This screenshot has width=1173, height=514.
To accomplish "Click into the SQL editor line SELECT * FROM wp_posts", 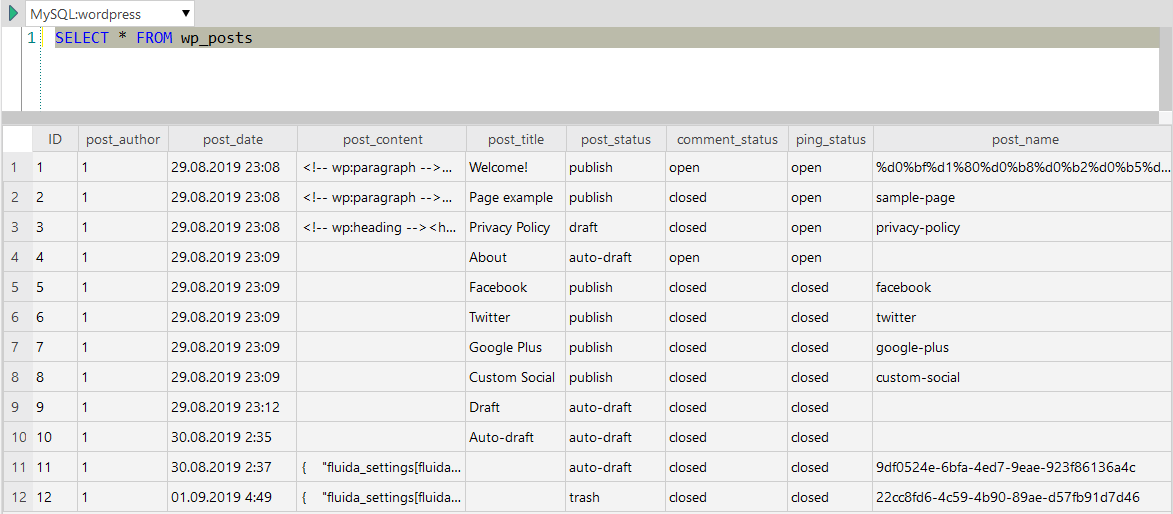I will (x=606, y=38).
